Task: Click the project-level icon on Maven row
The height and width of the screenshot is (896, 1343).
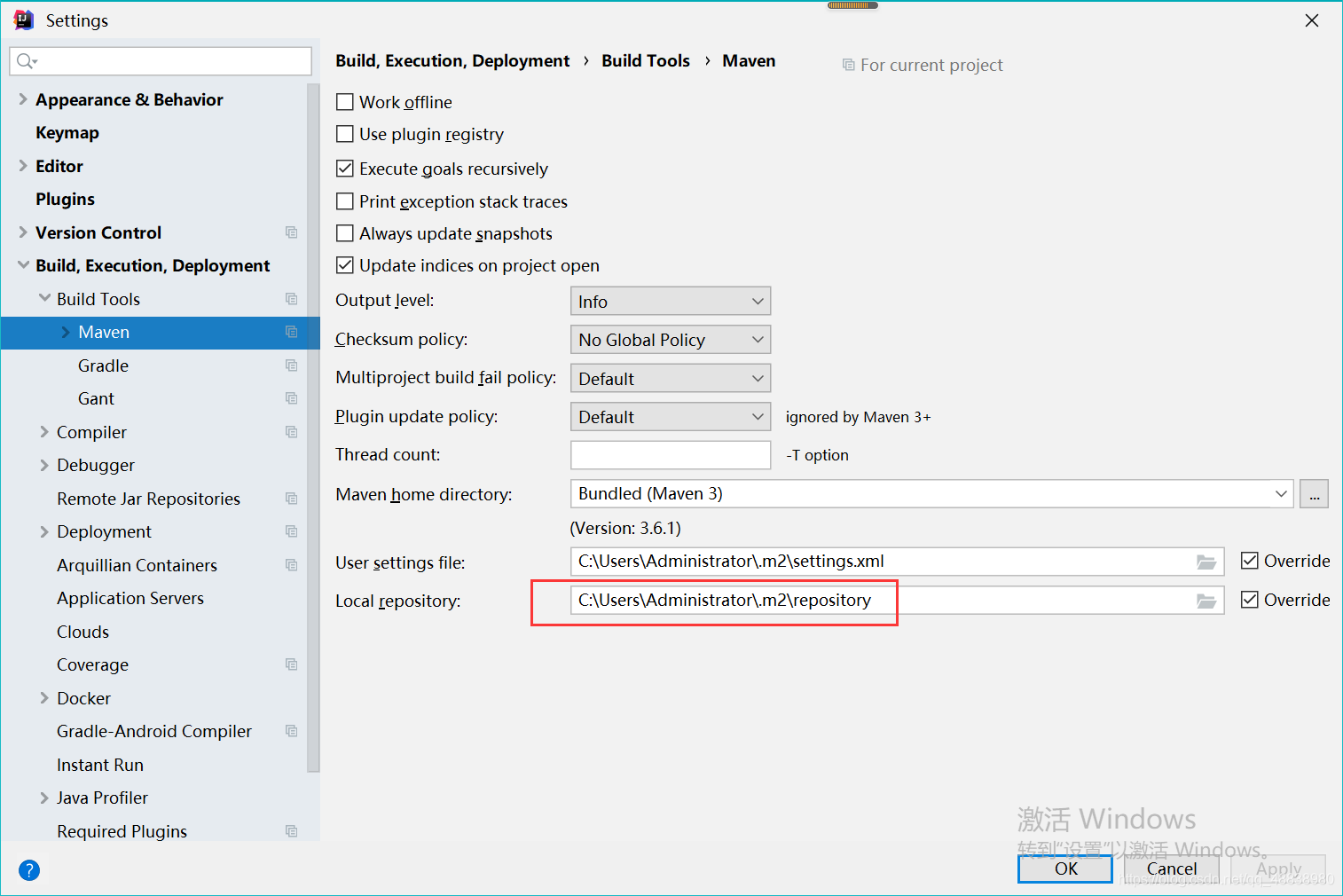Action: tap(291, 332)
